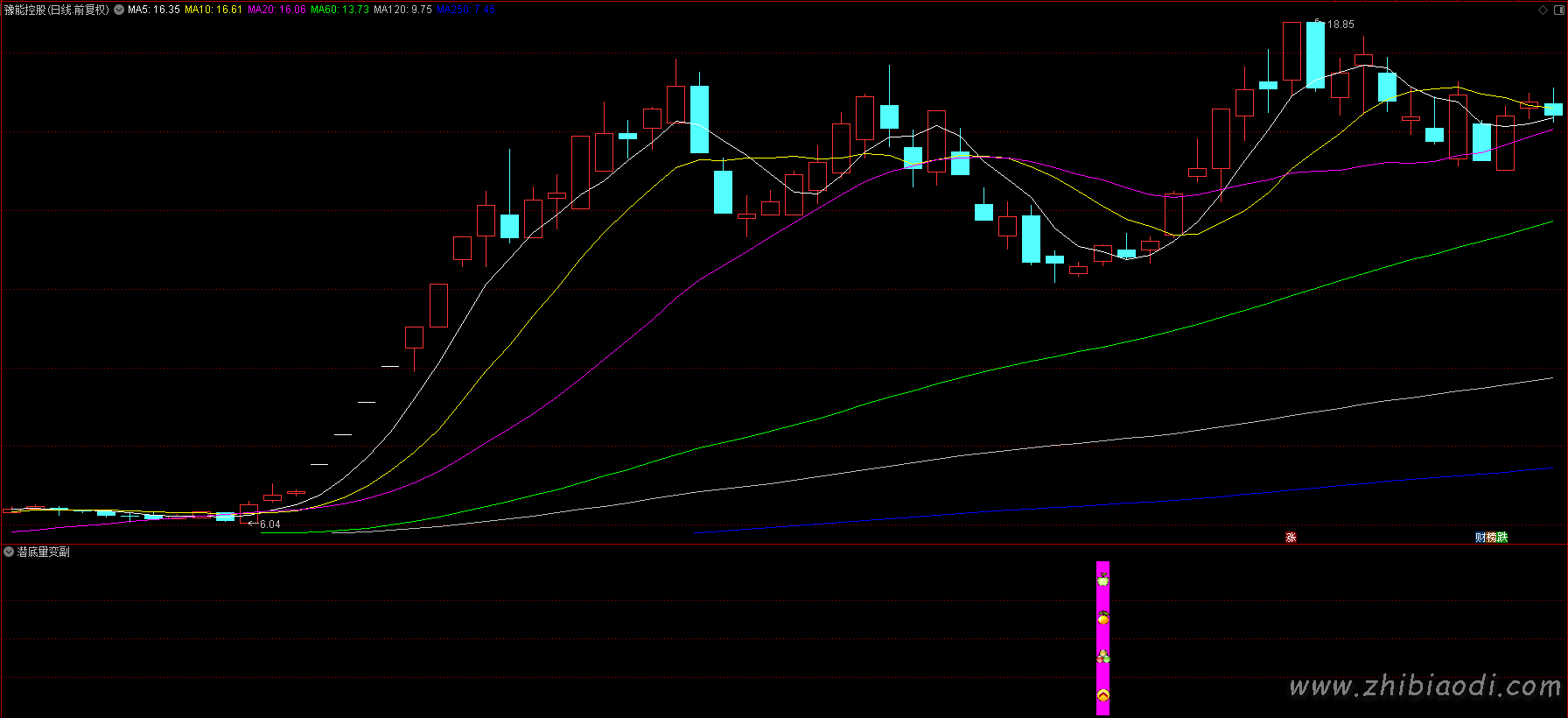1568x718 pixels.
Task: Click the 潜底量变副 indicator name
Action: 44,552
